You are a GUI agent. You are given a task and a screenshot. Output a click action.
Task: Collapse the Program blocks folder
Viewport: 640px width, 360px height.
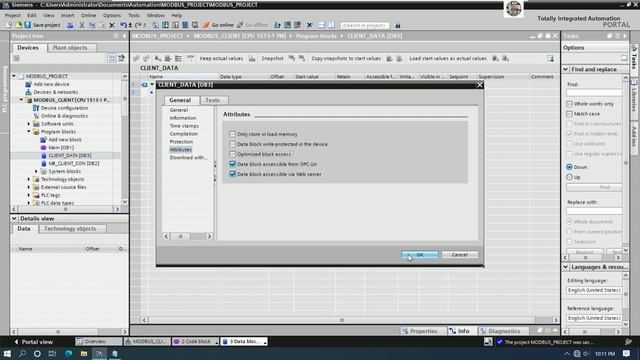pyautogui.click(x=29, y=131)
